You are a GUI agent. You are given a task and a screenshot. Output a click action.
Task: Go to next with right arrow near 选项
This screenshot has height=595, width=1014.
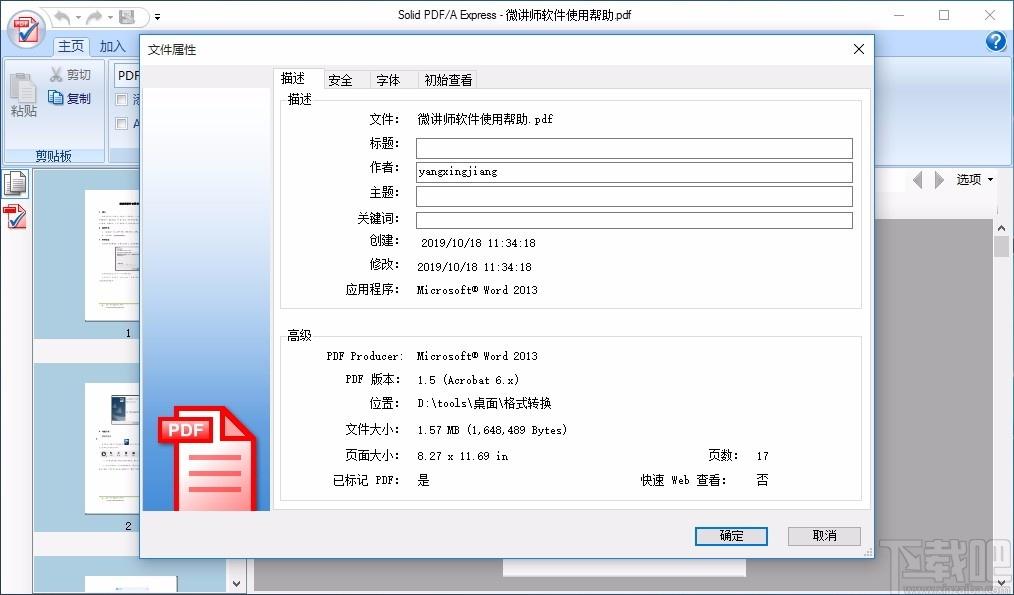tap(939, 180)
